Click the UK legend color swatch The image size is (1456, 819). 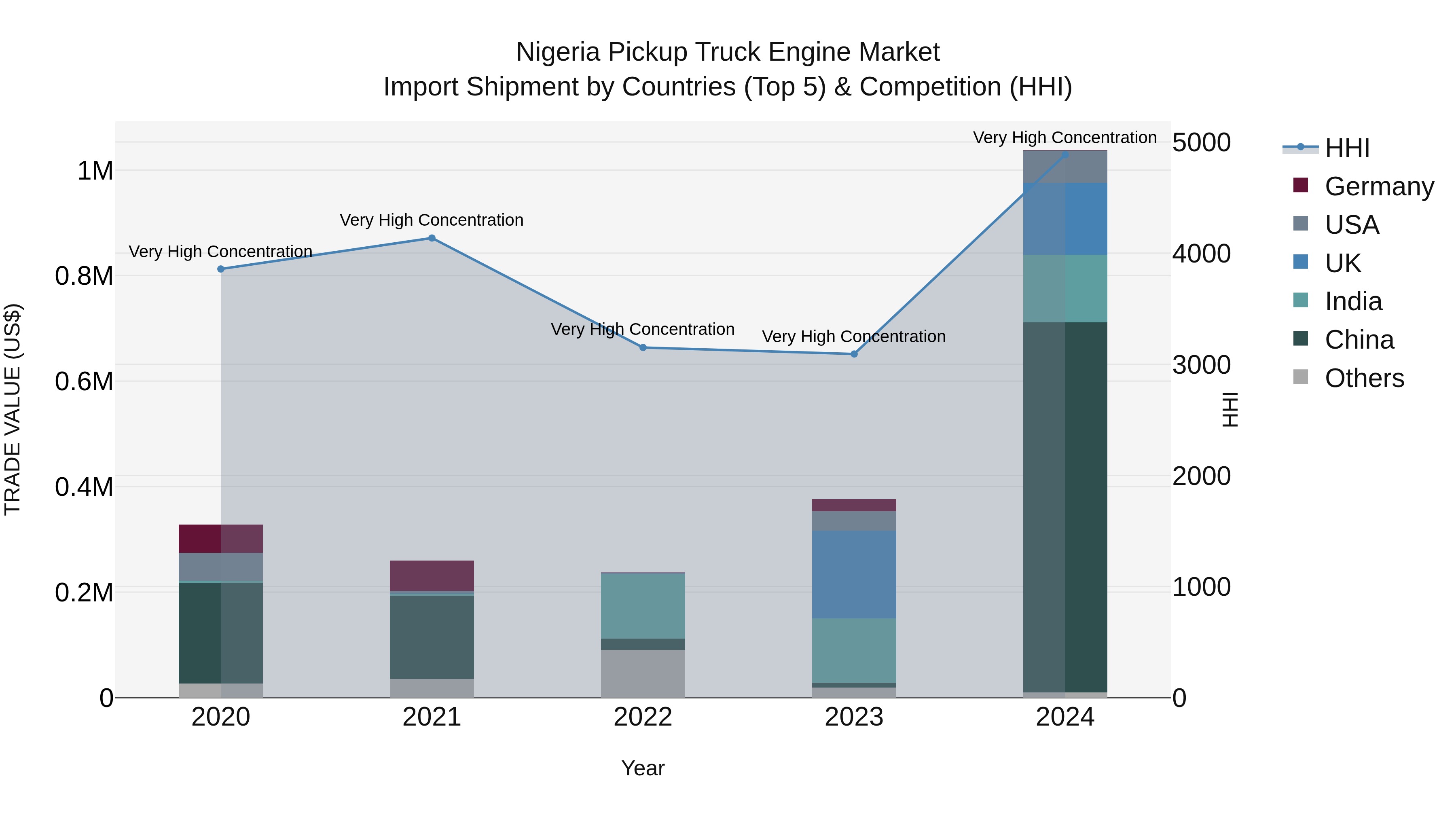tap(1301, 262)
